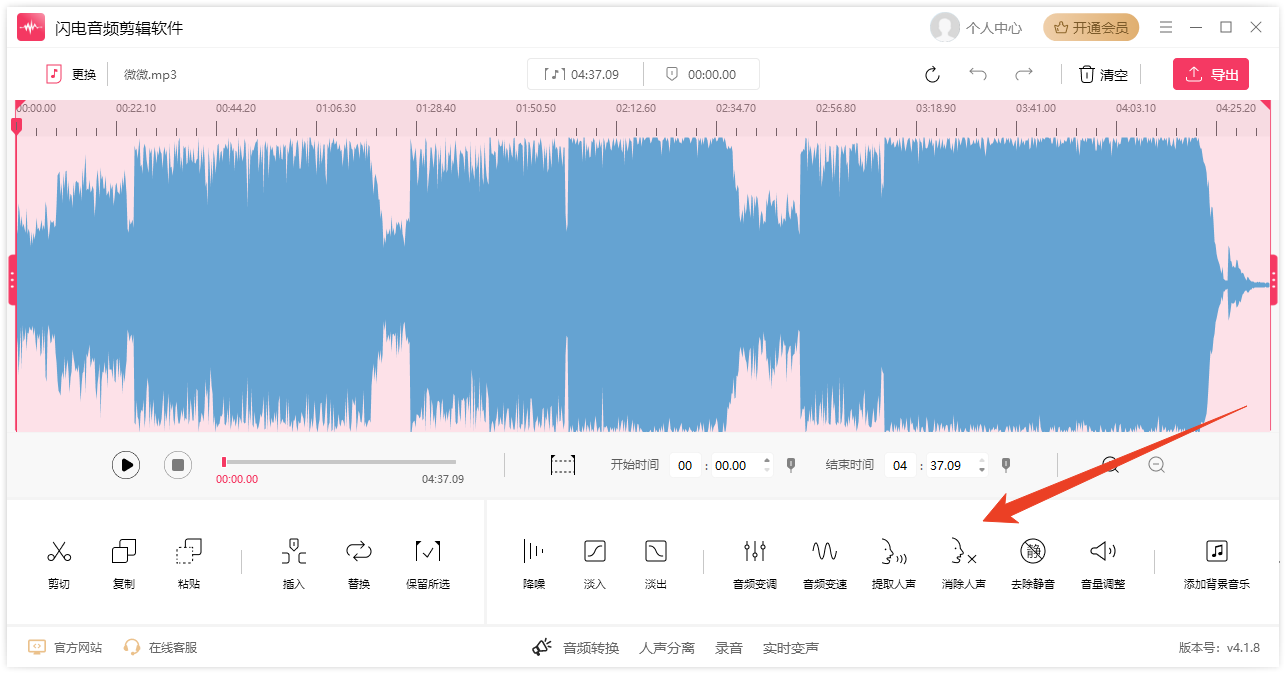Open the 音频转换 audio conversion tab

point(590,648)
